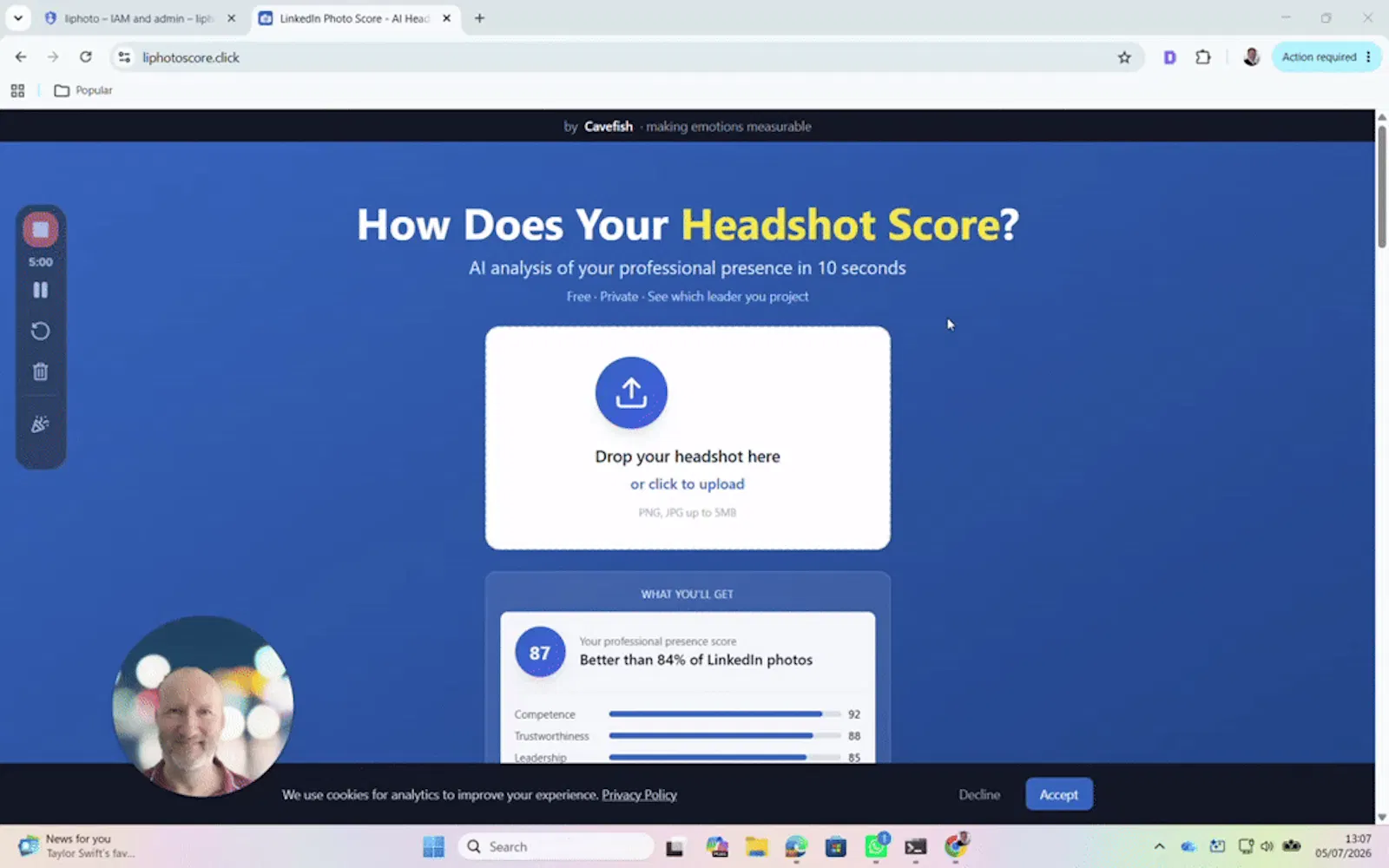Click the circular upload arrow icon

(x=631, y=392)
